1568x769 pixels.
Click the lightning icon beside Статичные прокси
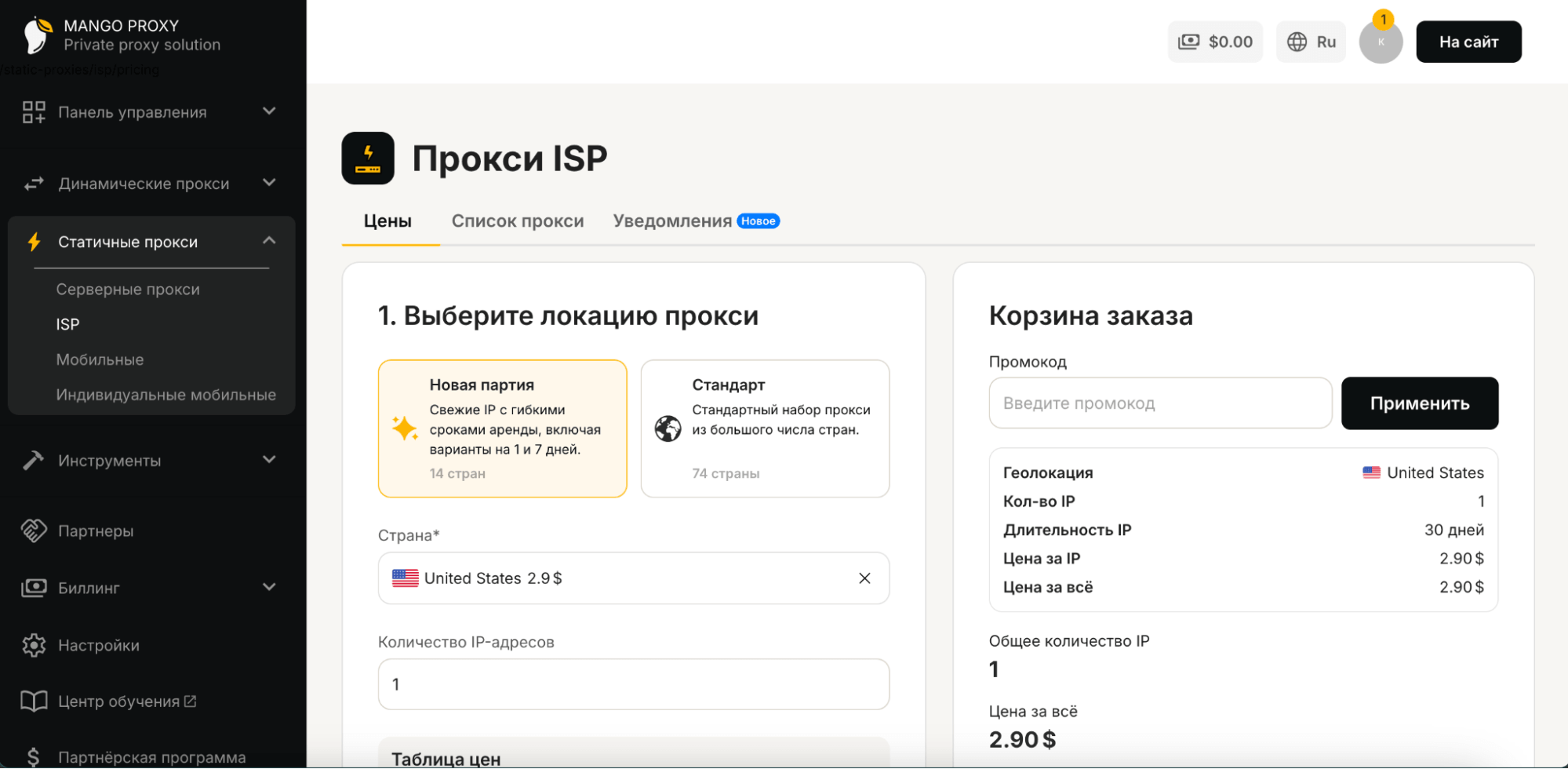(34, 242)
